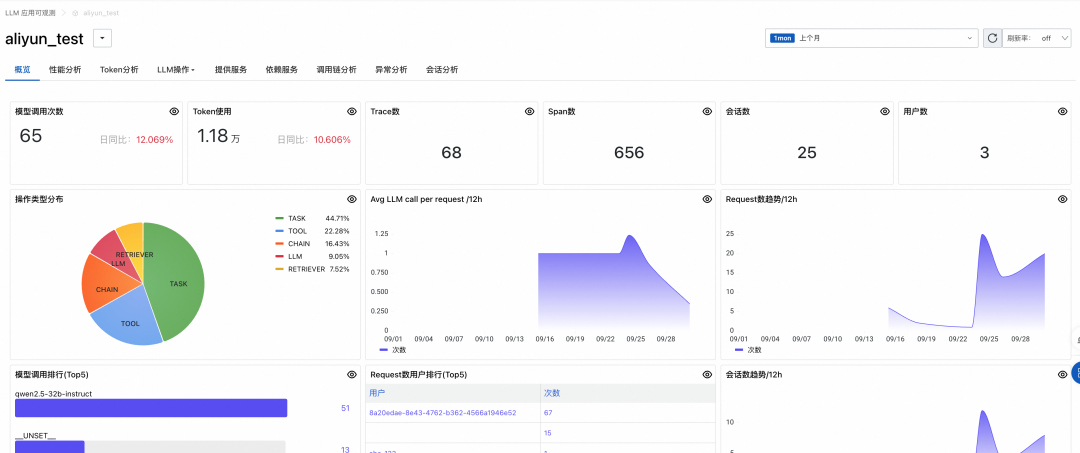The width and height of the screenshot is (1080, 453).
Task: Click the 会话数 value 25
Action: [807, 153]
